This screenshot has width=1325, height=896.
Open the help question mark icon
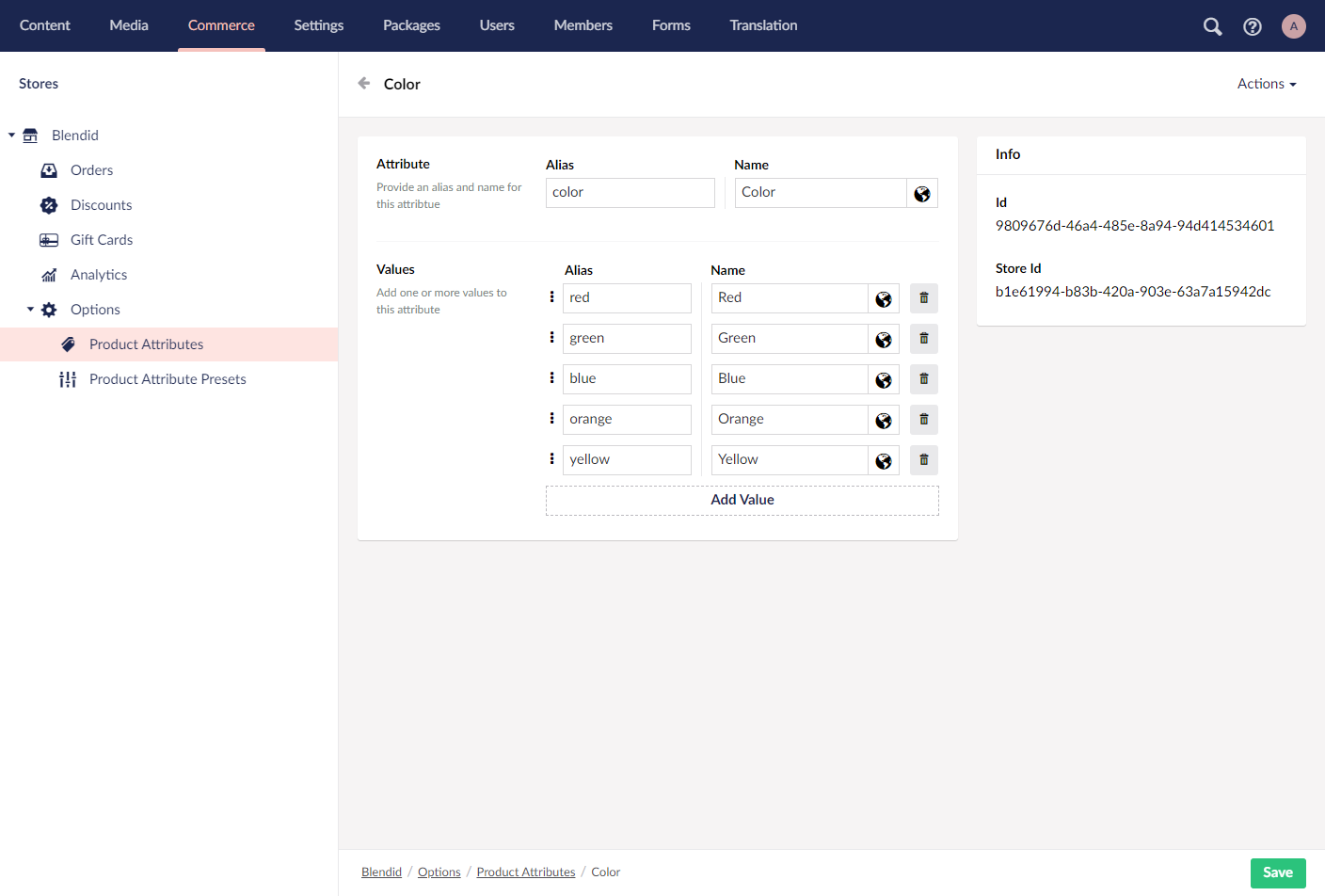(1252, 26)
